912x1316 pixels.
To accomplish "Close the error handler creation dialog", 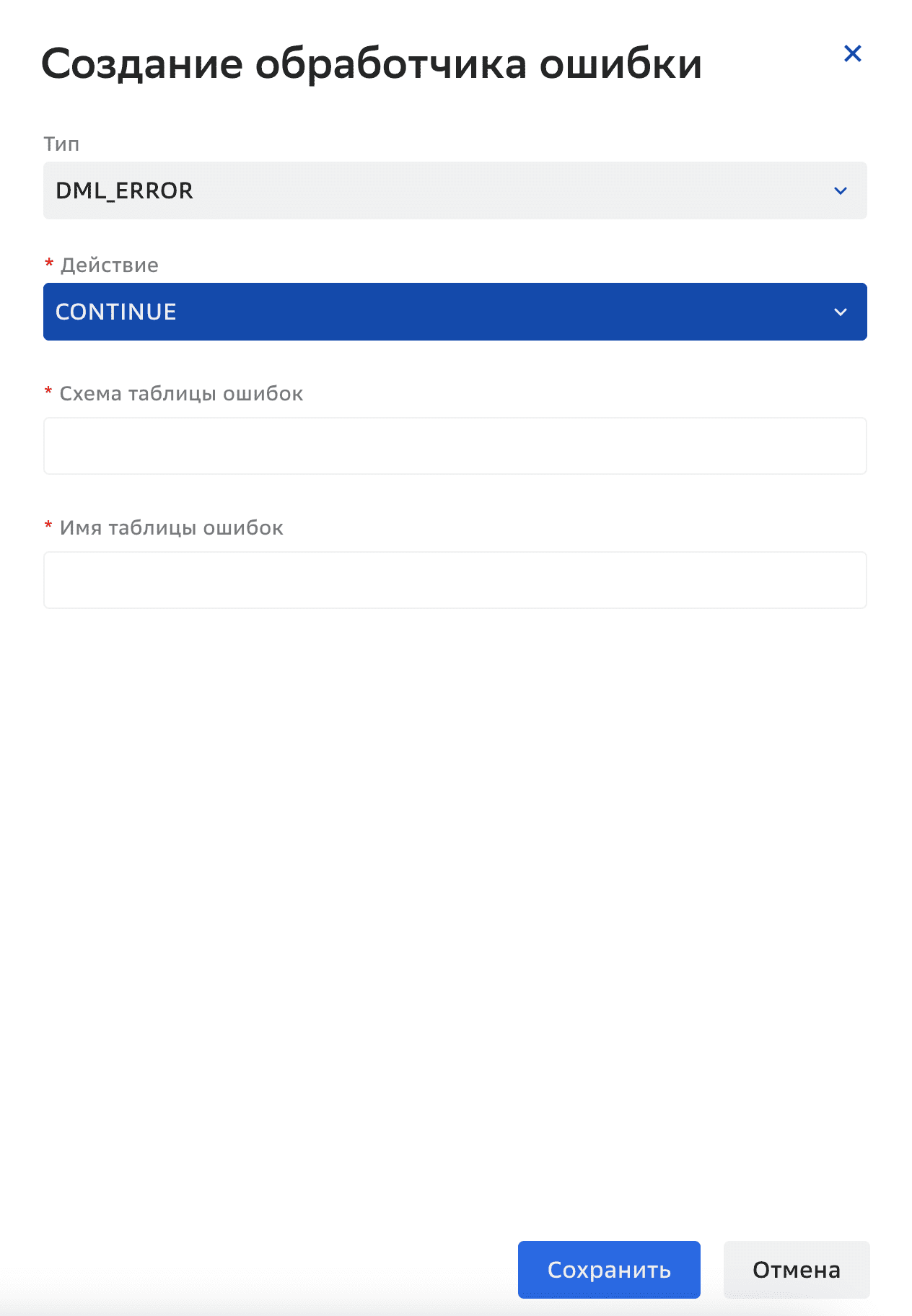I will 852,53.
